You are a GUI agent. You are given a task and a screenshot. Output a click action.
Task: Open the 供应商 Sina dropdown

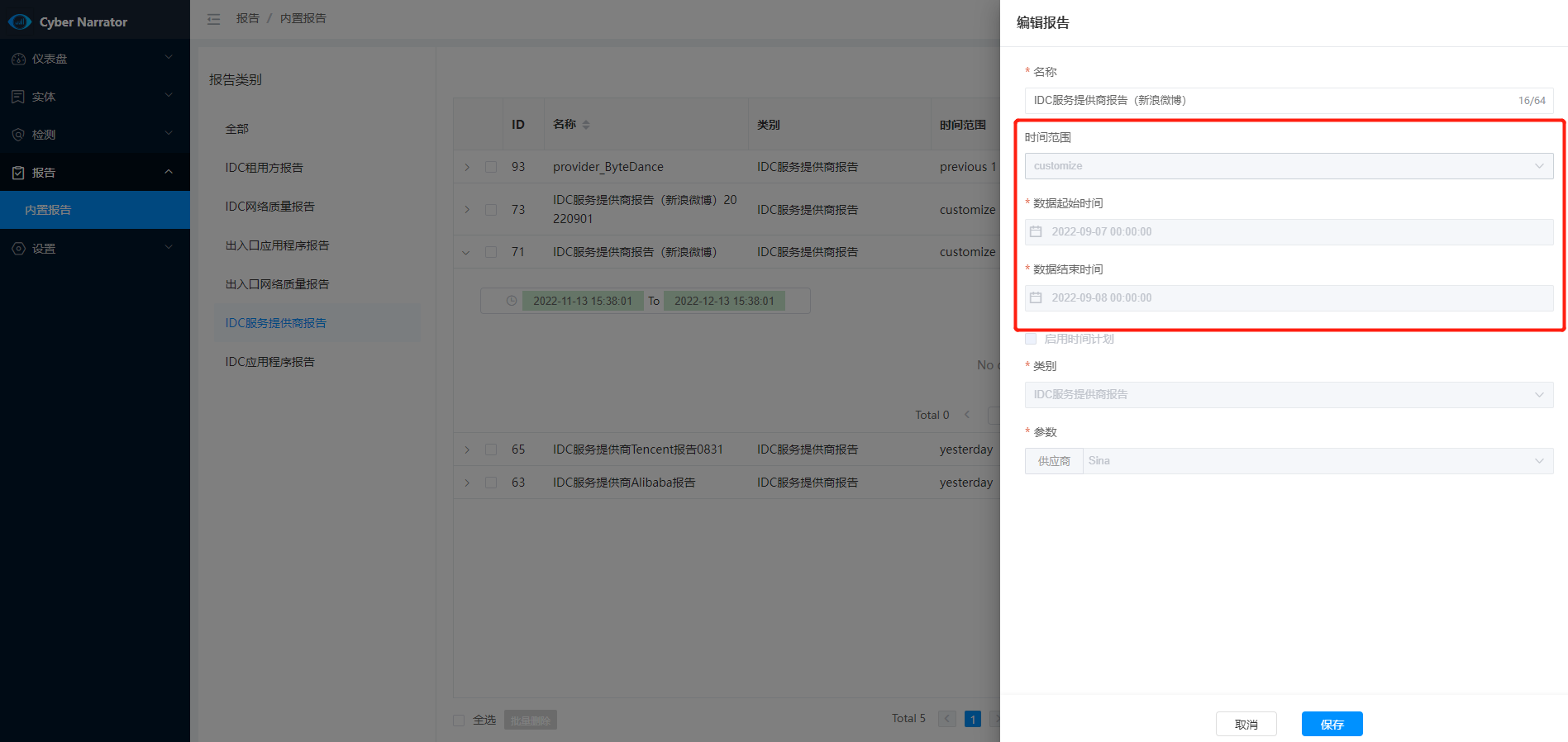pos(1318,461)
